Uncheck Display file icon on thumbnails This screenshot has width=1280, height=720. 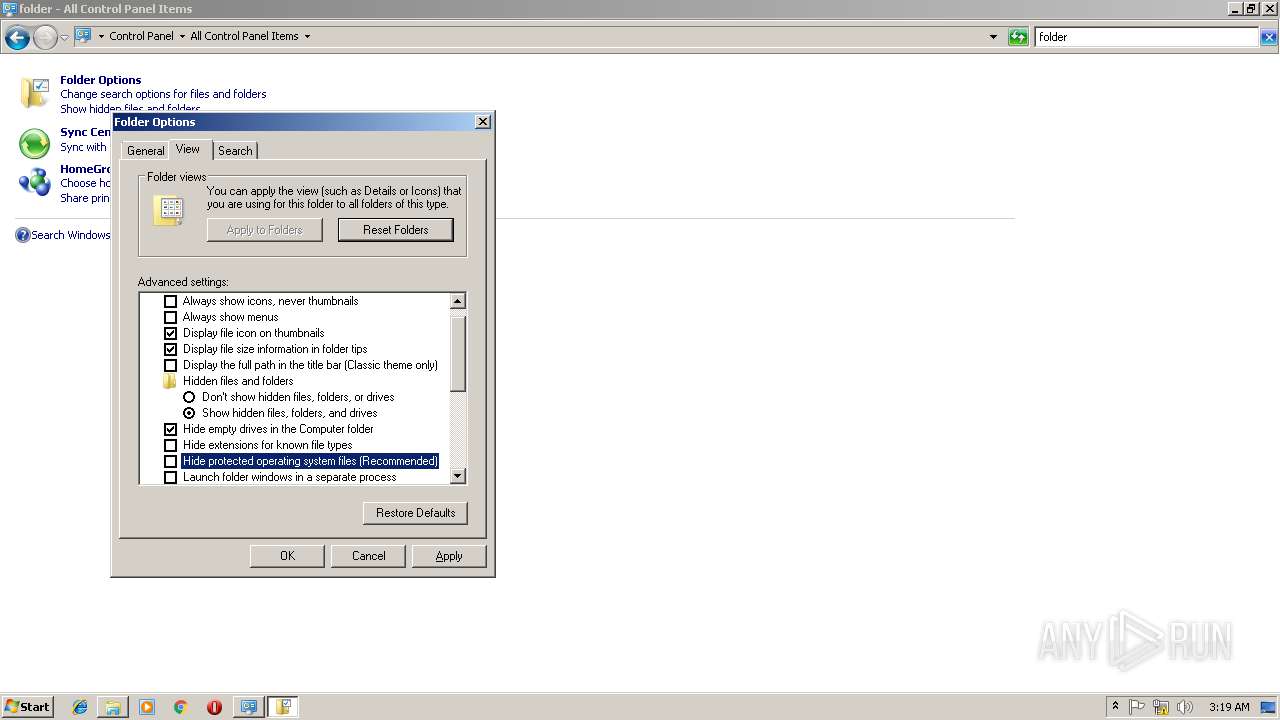coord(170,333)
